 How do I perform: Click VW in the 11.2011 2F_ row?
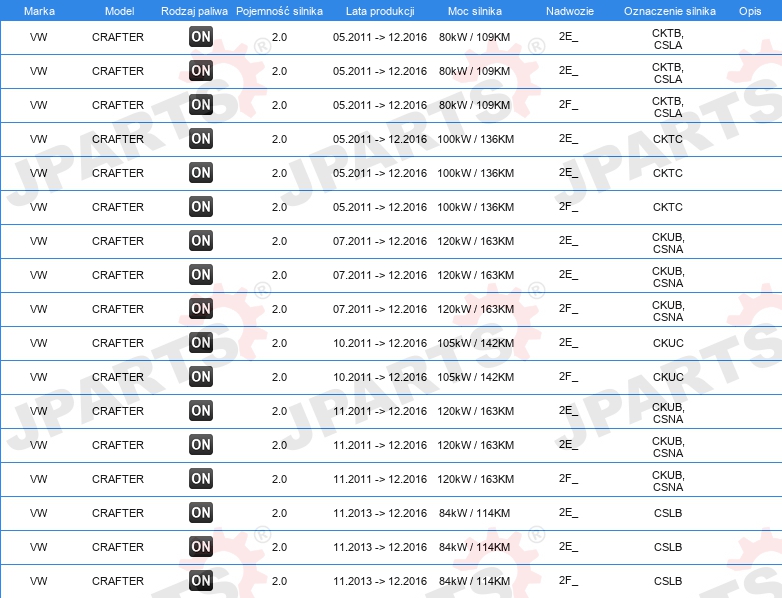[x=38, y=479]
